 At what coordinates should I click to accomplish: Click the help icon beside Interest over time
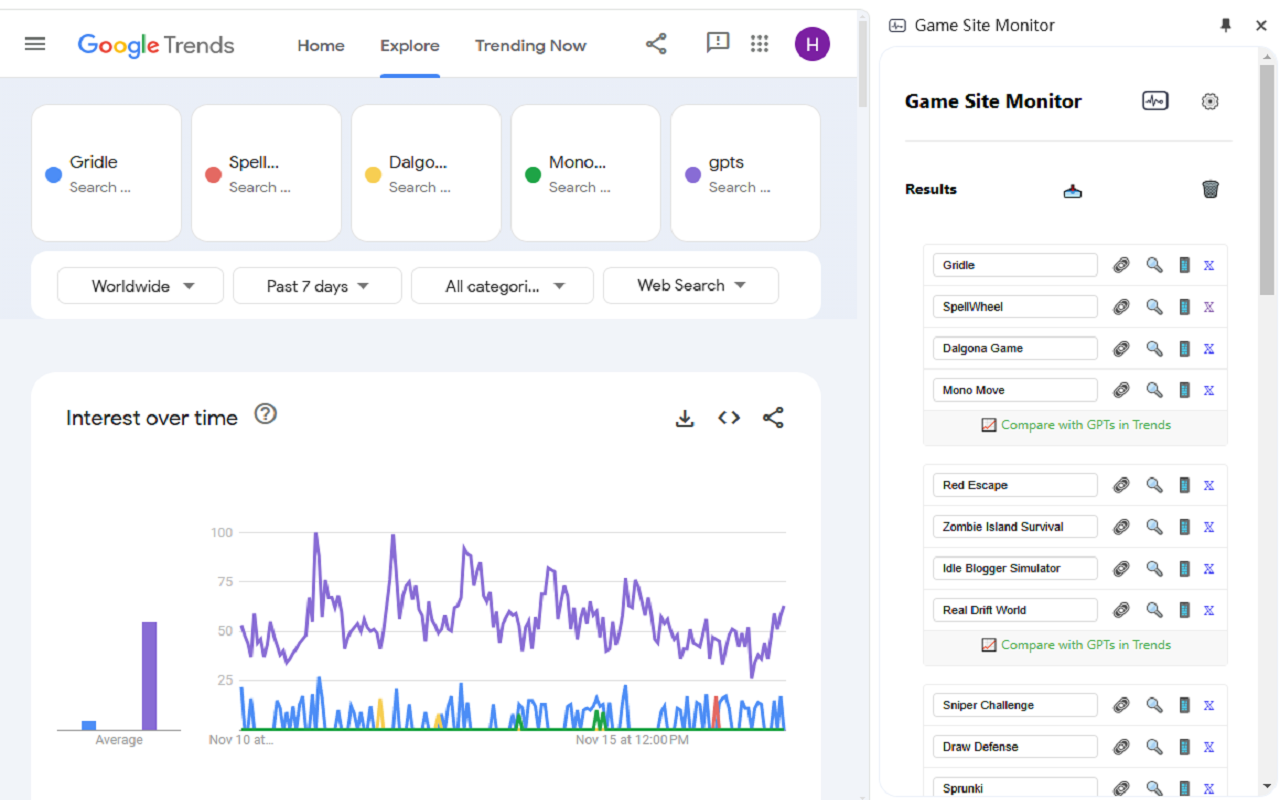265,413
